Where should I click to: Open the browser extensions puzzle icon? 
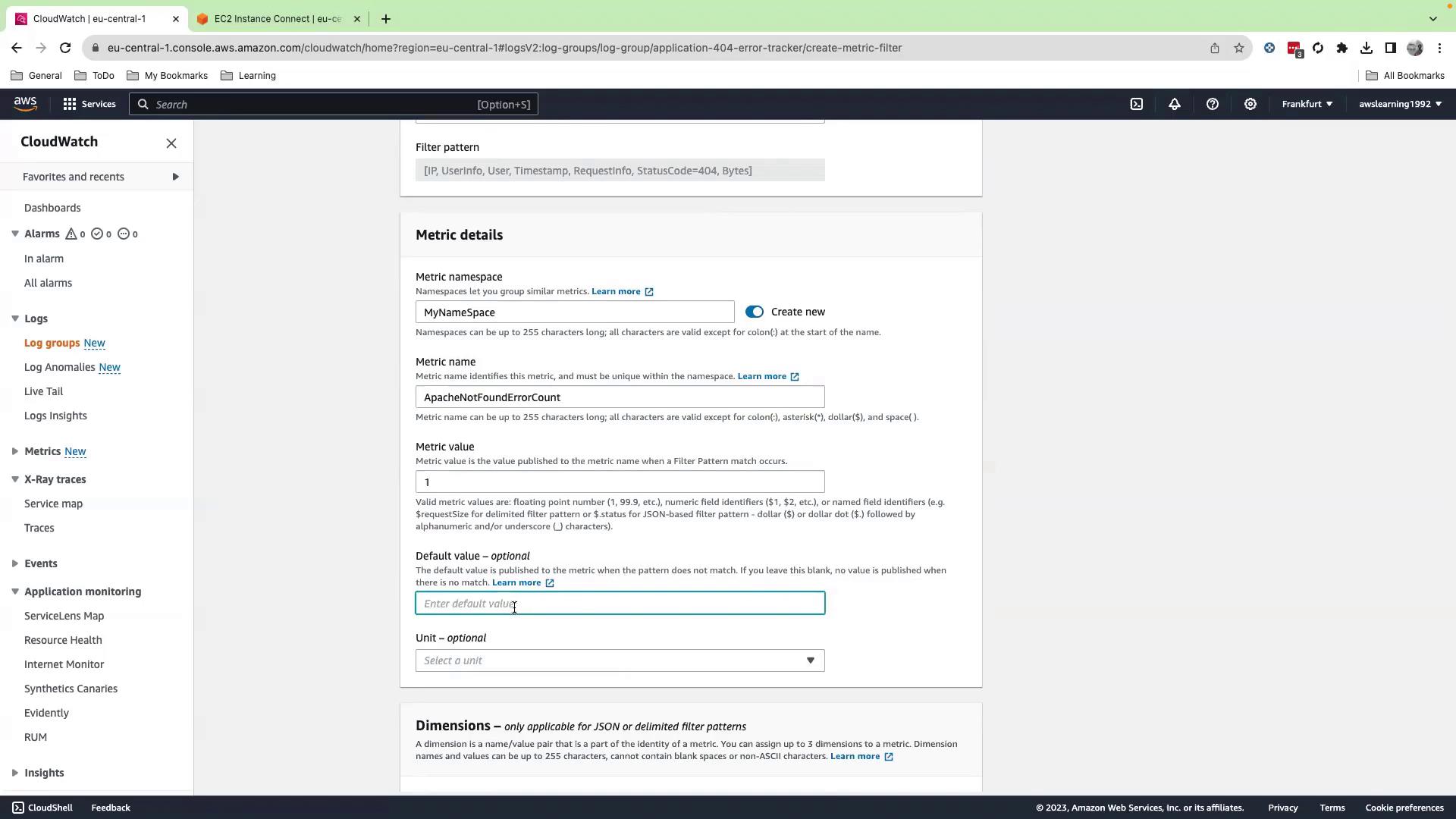(x=1342, y=48)
